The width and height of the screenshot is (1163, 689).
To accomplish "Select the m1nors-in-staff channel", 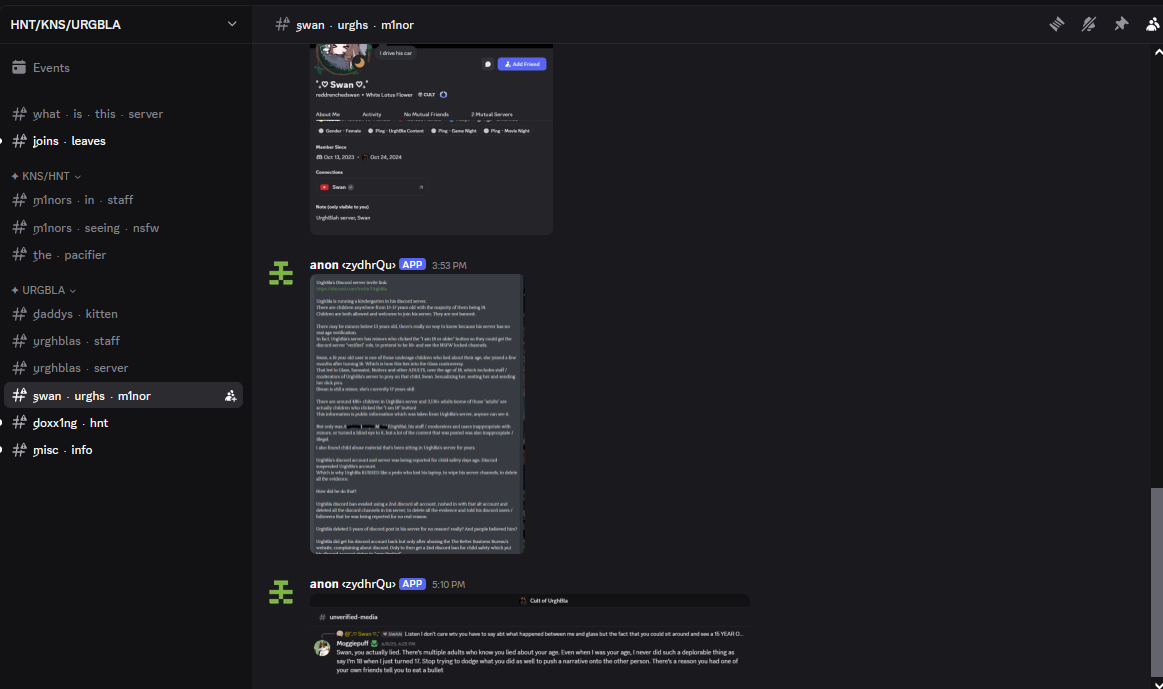I will click(x=123, y=200).
